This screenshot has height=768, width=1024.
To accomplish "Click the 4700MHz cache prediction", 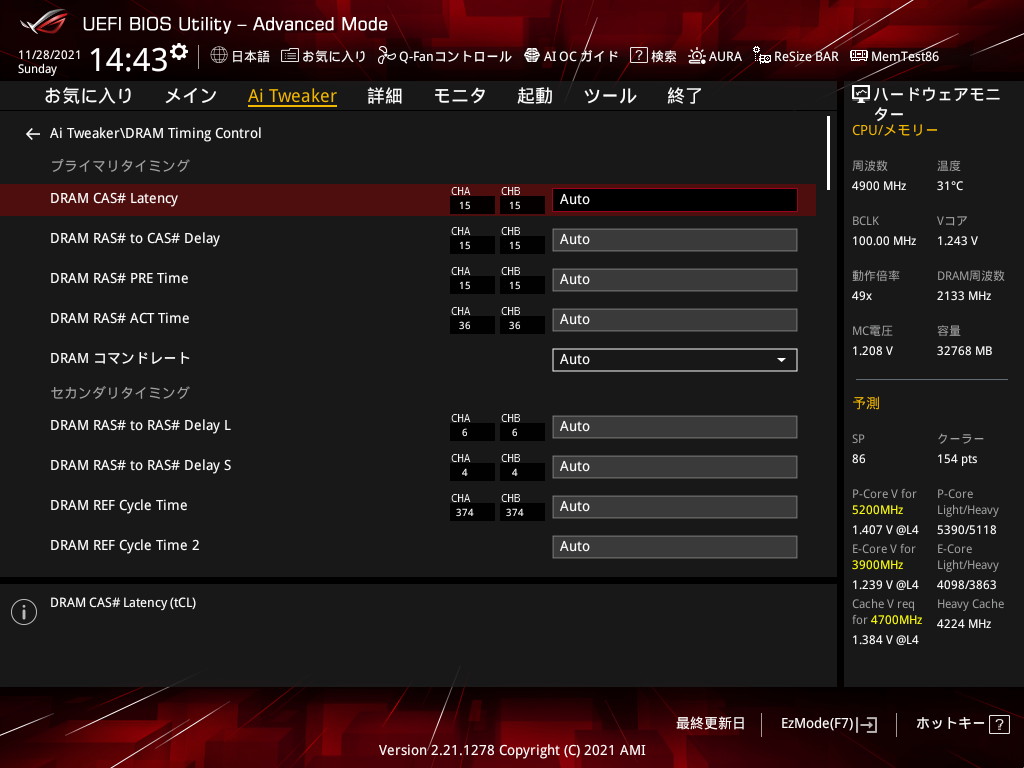I will (896, 620).
